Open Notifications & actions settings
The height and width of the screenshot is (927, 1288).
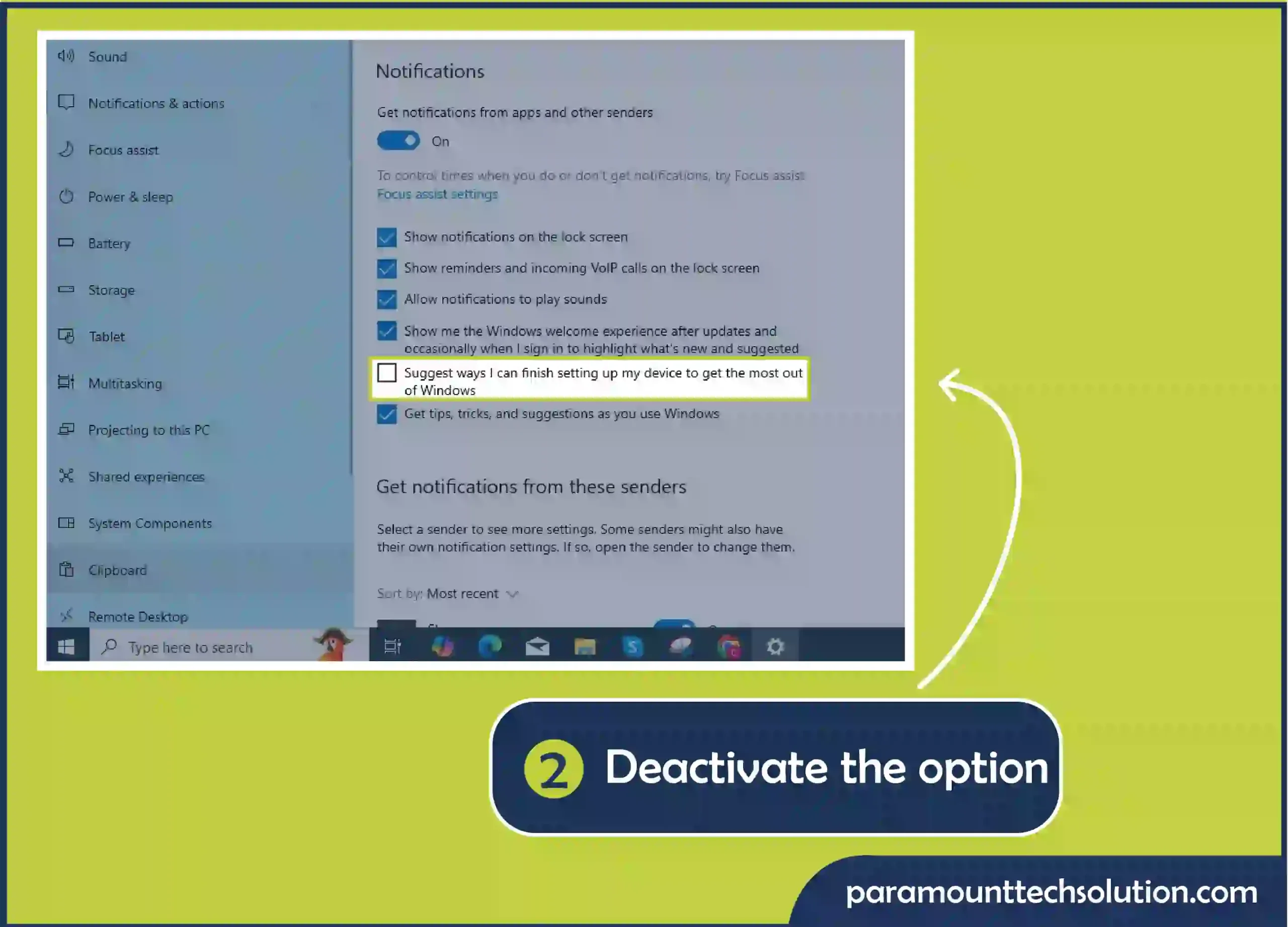click(x=157, y=103)
